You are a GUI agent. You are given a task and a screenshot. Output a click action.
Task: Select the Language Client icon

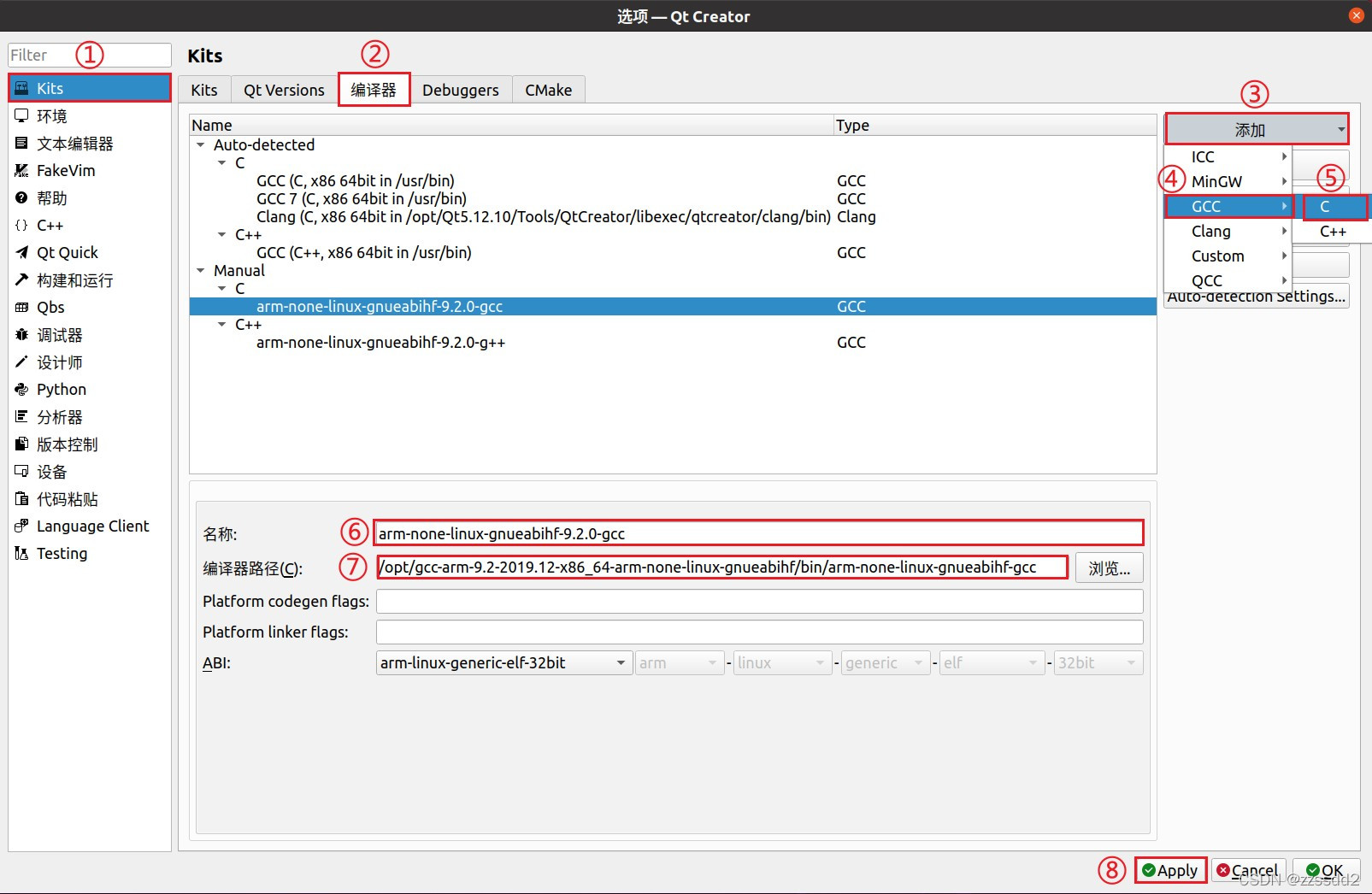pos(21,526)
